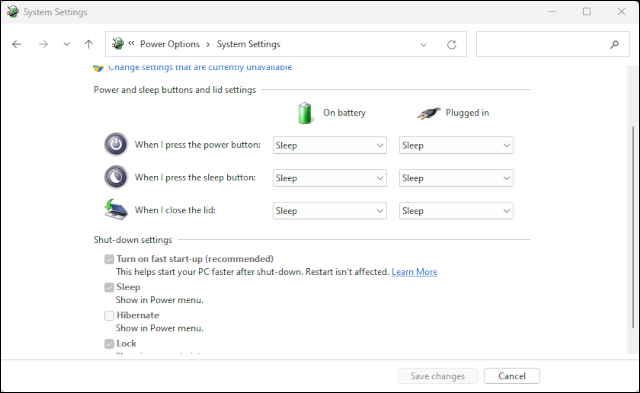Click the laptop lid close icon
The width and height of the screenshot is (640, 393).
116,210
